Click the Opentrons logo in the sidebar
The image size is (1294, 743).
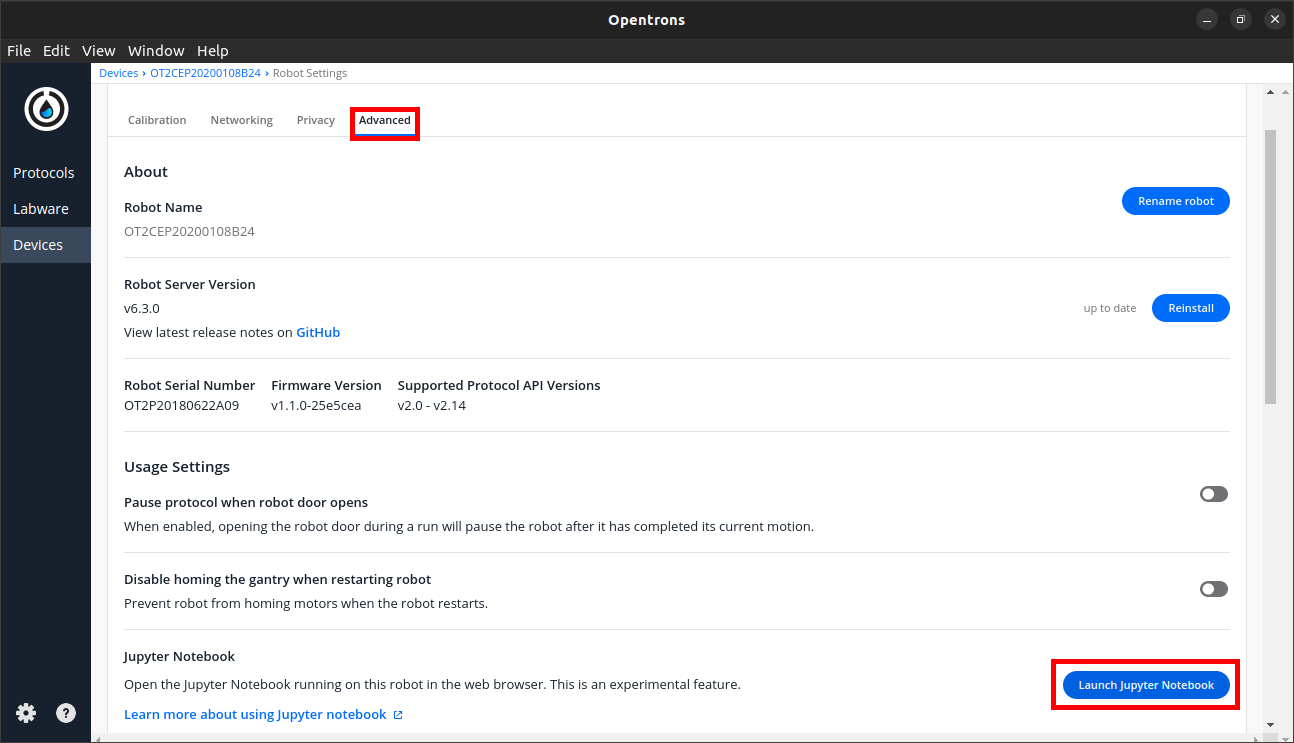46,109
